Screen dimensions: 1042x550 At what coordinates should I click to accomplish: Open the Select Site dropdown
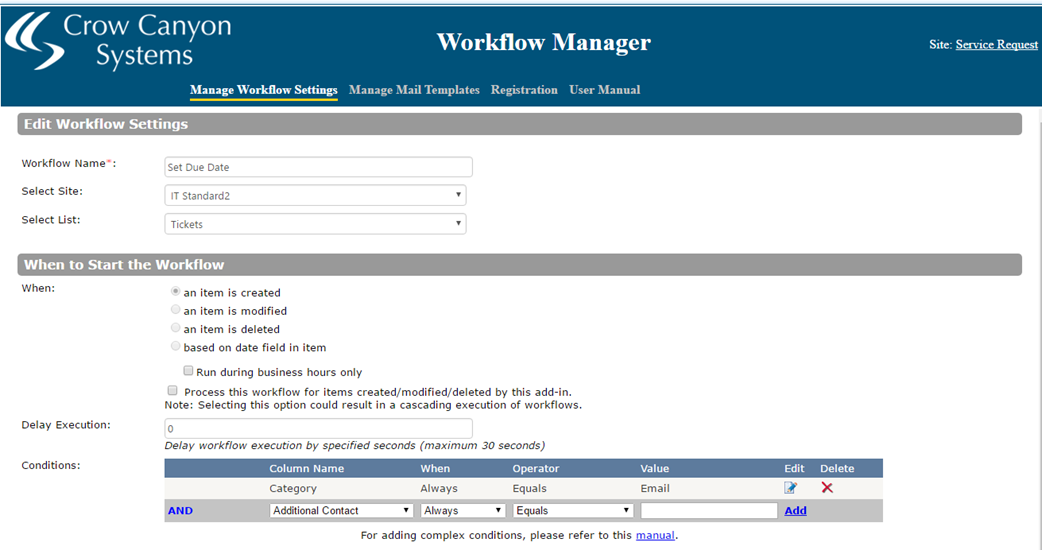315,195
